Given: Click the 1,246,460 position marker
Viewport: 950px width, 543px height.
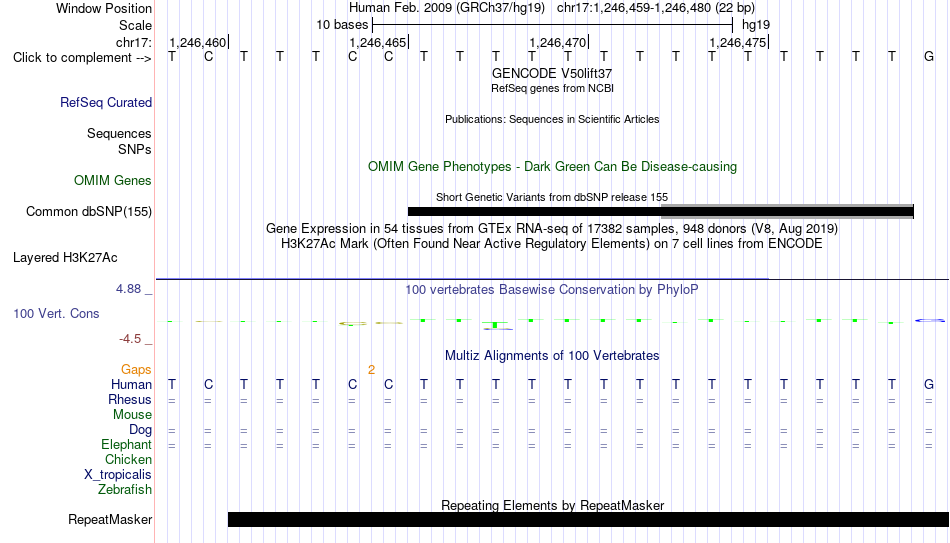Looking at the screenshot, I should point(198,42).
